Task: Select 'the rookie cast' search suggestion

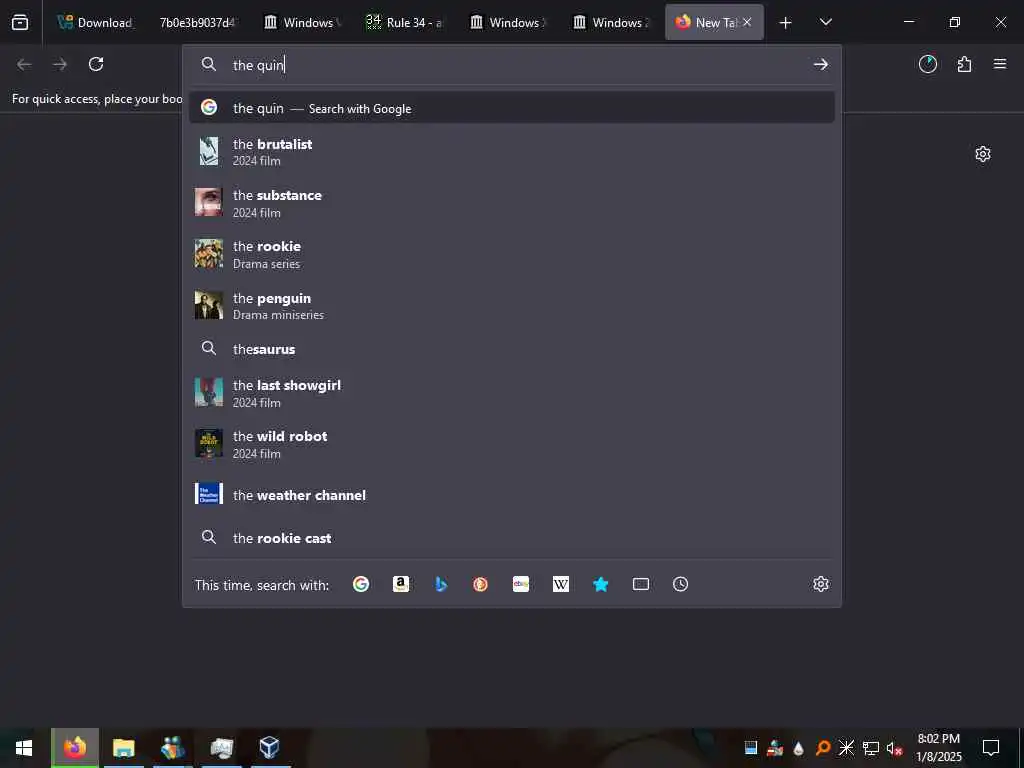Action: (x=511, y=538)
